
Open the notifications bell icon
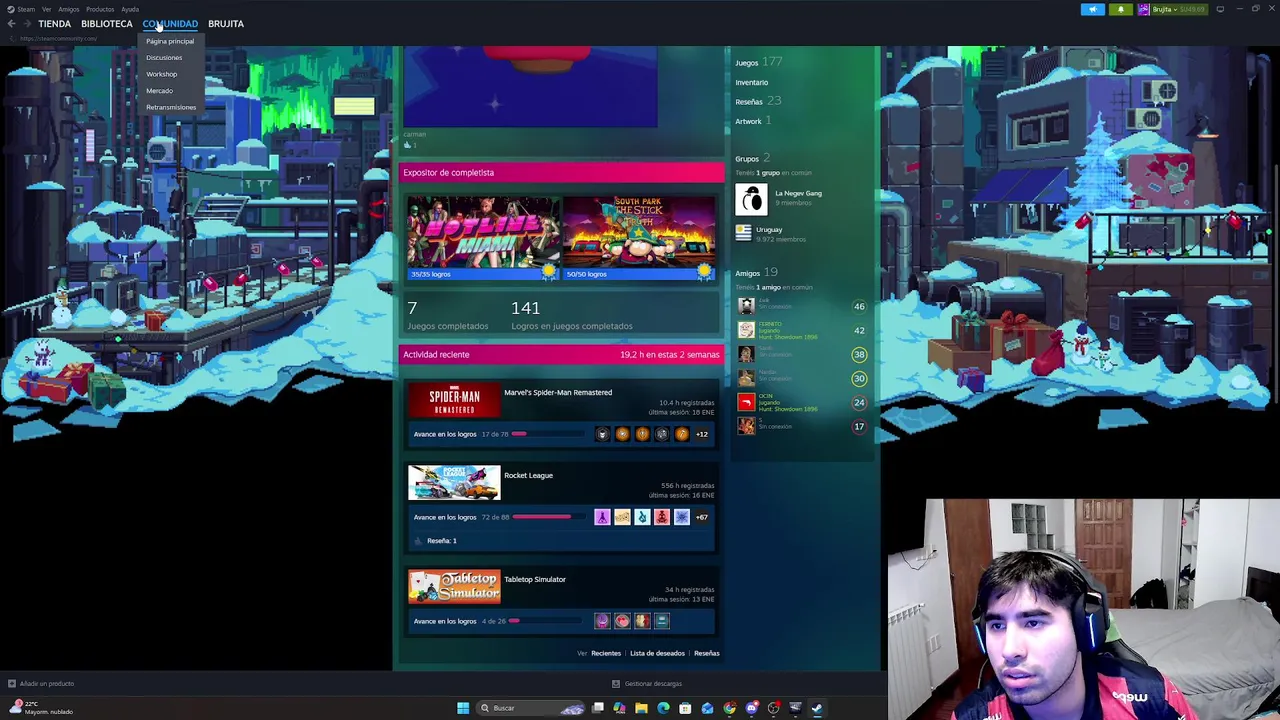[x=1120, y=9]
